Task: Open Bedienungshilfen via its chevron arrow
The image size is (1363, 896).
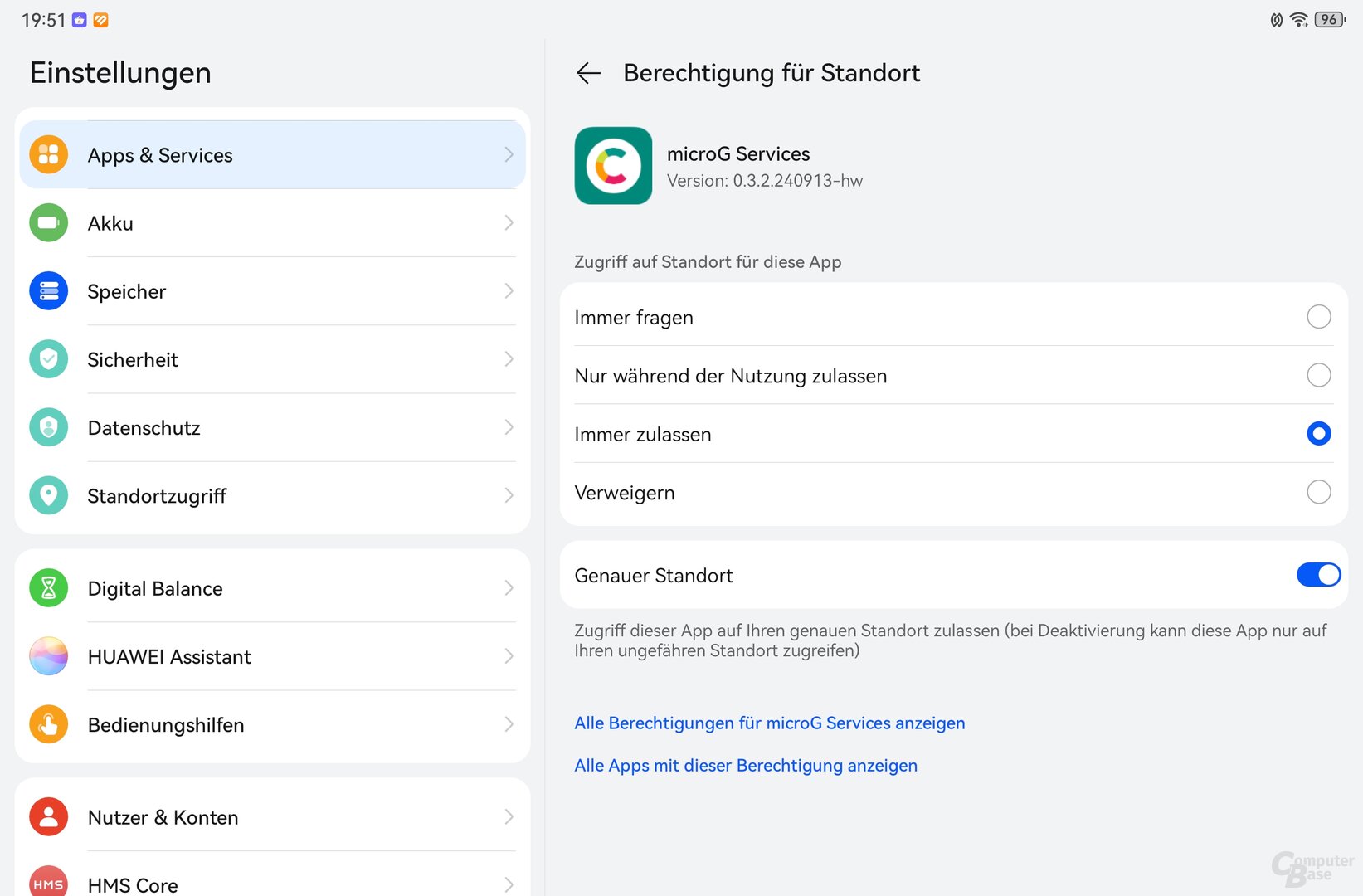Action: coord(509,724)
